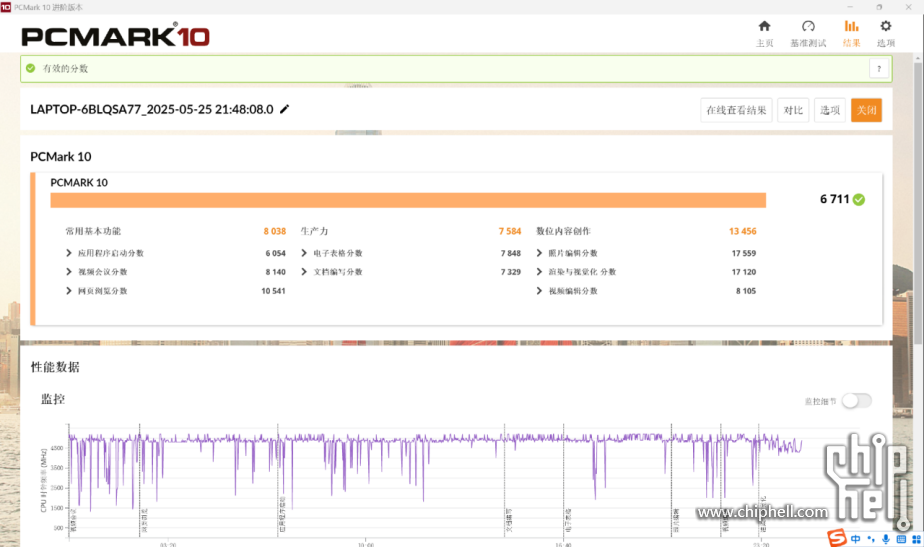This screenshot has height=547, width=924.
Task: Click the app startup score 6 054
Action: (x=275, y=253)
